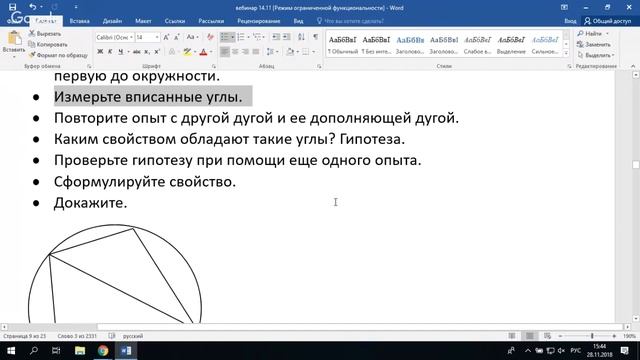640x360 pixels.
Task: Select Format Painter (Формат по образцу)
Action: [x=58, y=55]
